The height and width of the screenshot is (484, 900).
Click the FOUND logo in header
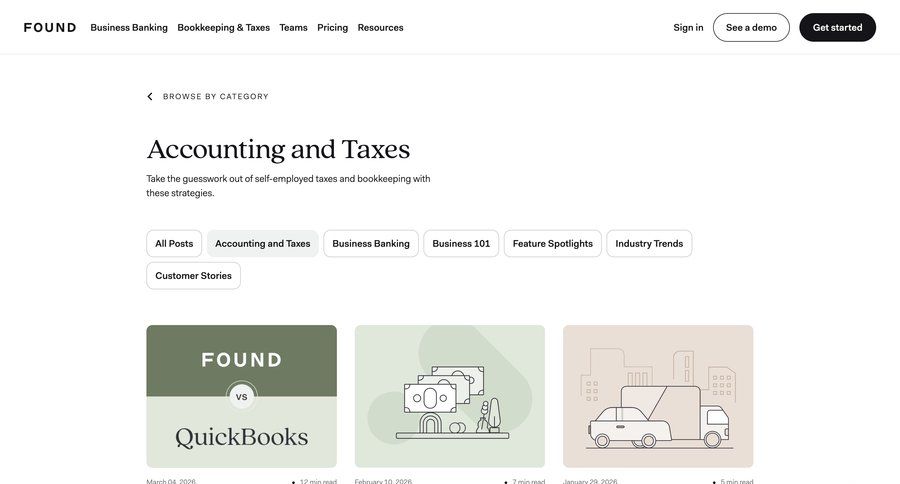pyautogui.click(x=50, y=28)
